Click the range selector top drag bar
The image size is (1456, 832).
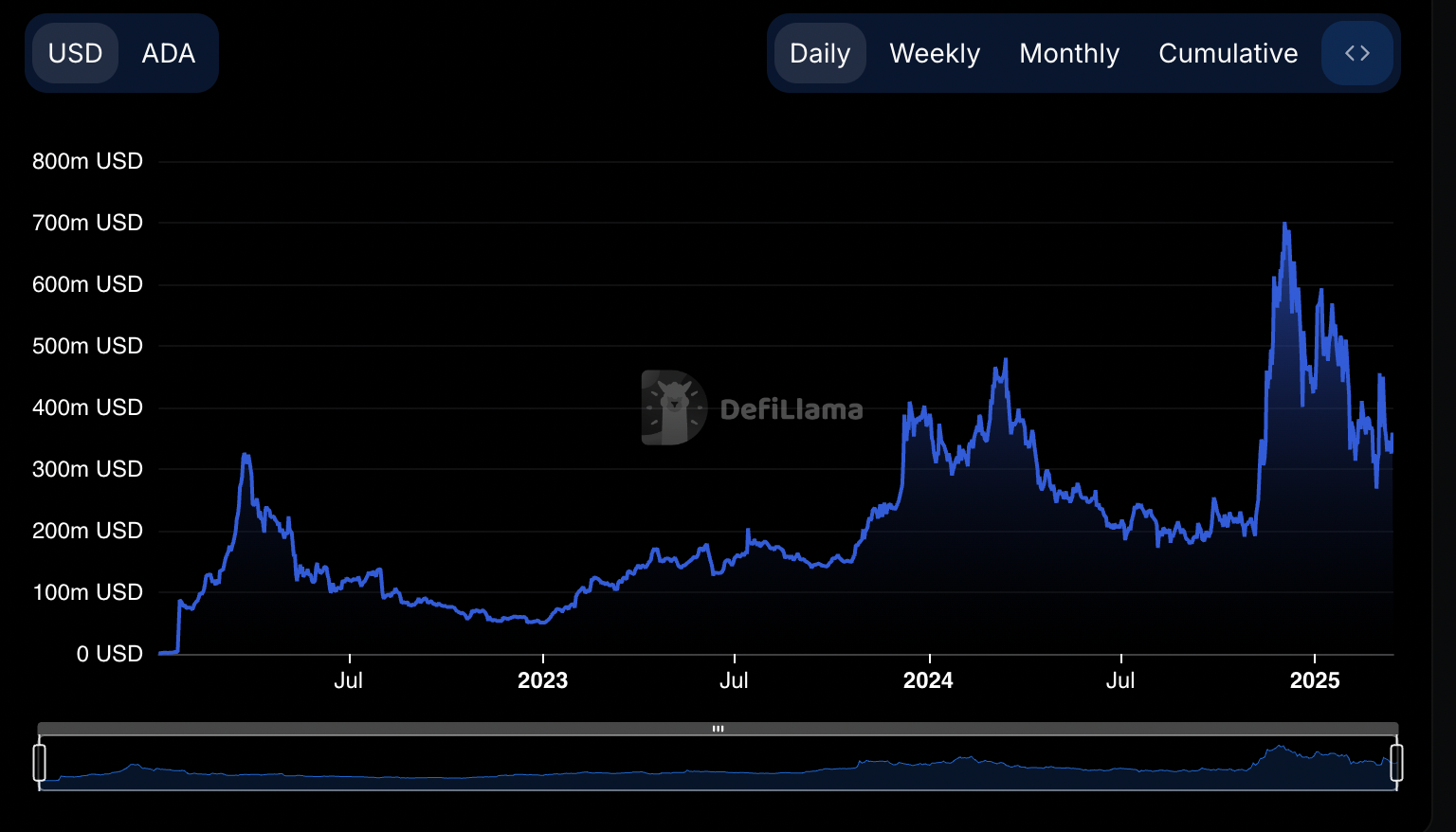pos(718,729)
